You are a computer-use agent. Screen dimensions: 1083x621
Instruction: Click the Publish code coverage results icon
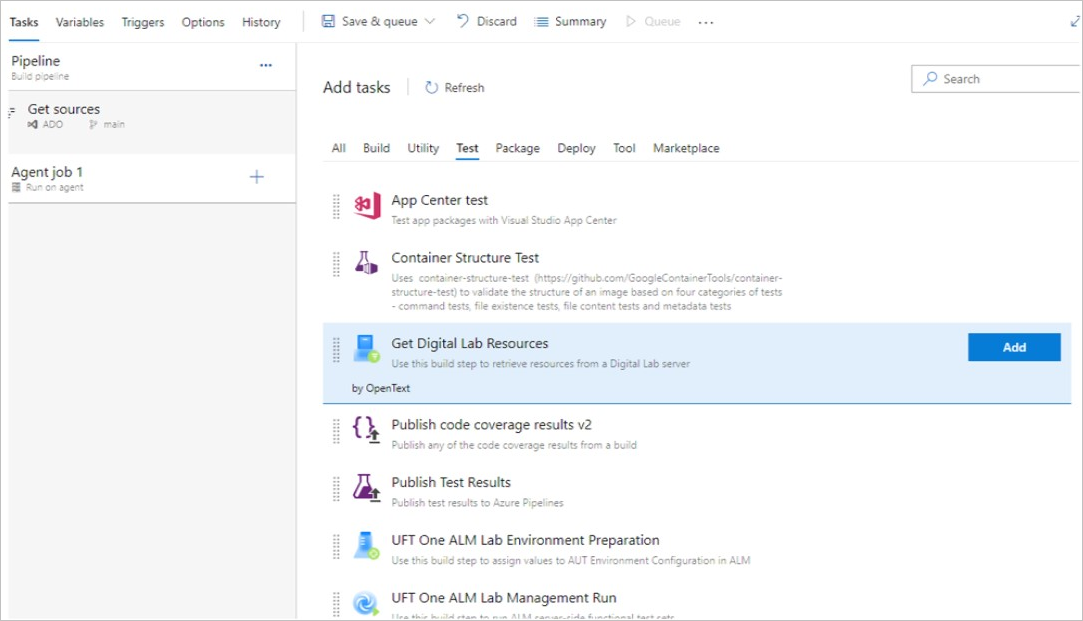point(366,430)
